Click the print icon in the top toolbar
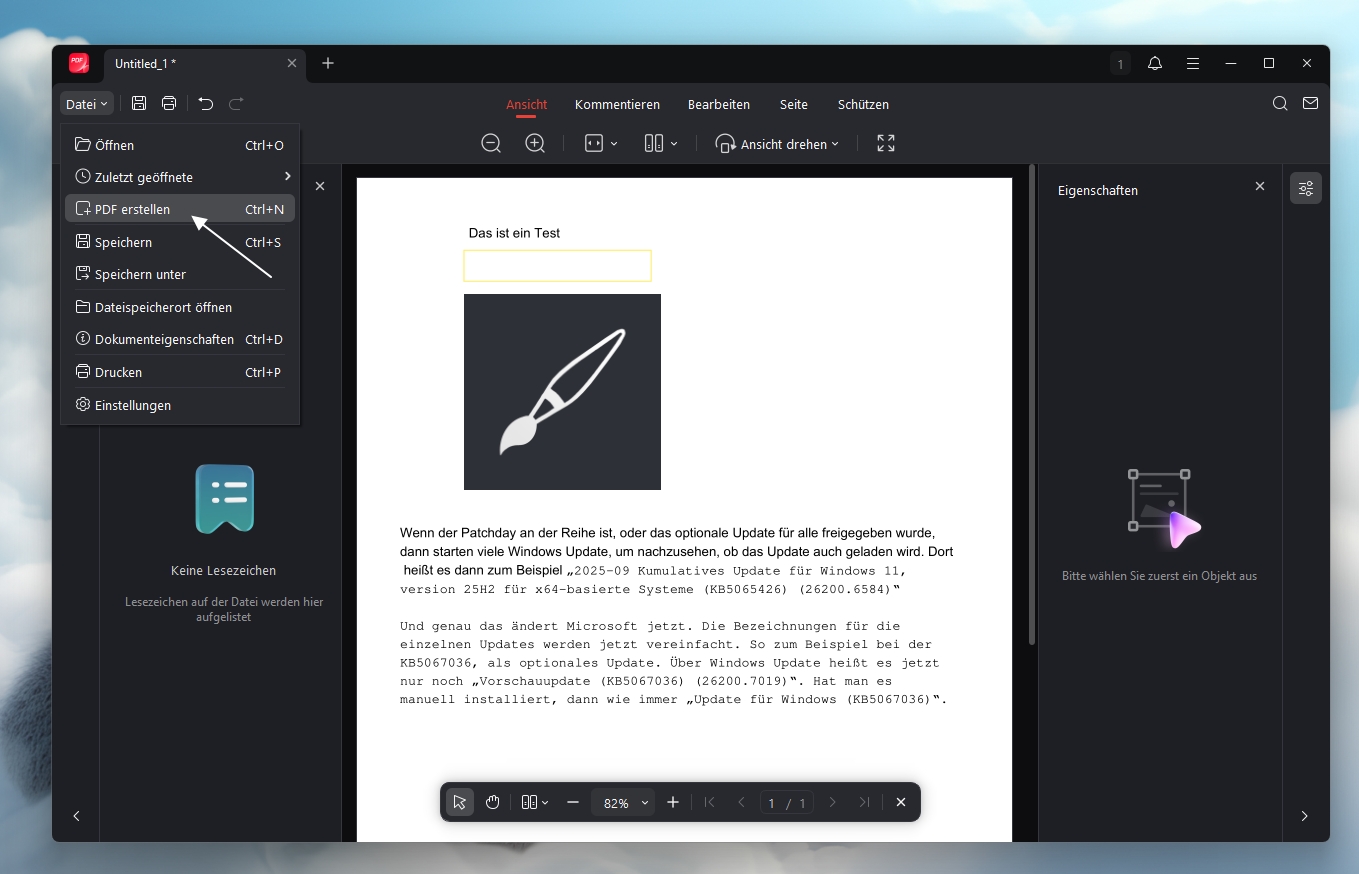1359x874 pixels. click(169, 104)
